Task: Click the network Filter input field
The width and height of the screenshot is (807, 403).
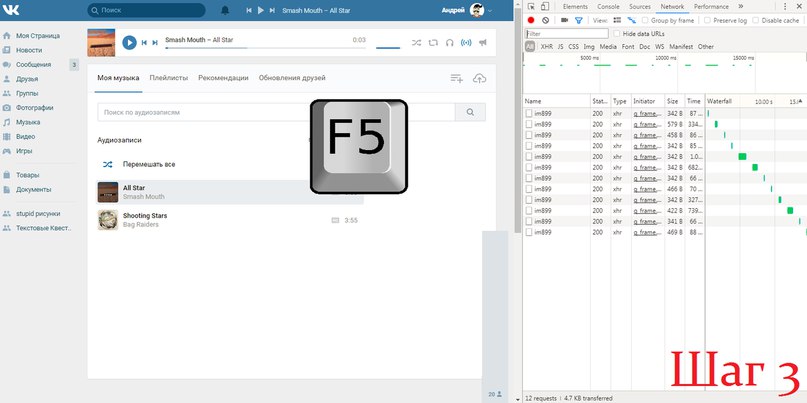Action: click(x=567, y=33)
